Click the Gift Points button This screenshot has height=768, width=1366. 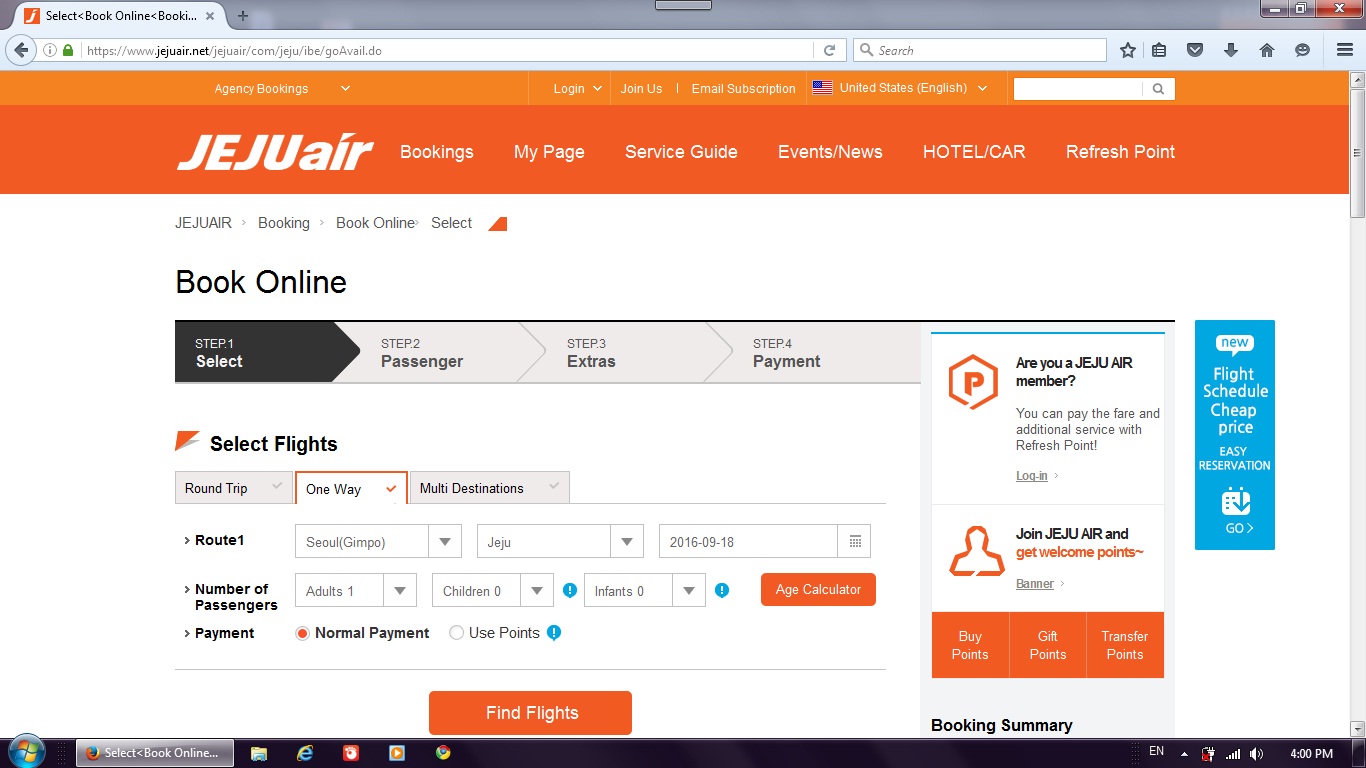1048,645
